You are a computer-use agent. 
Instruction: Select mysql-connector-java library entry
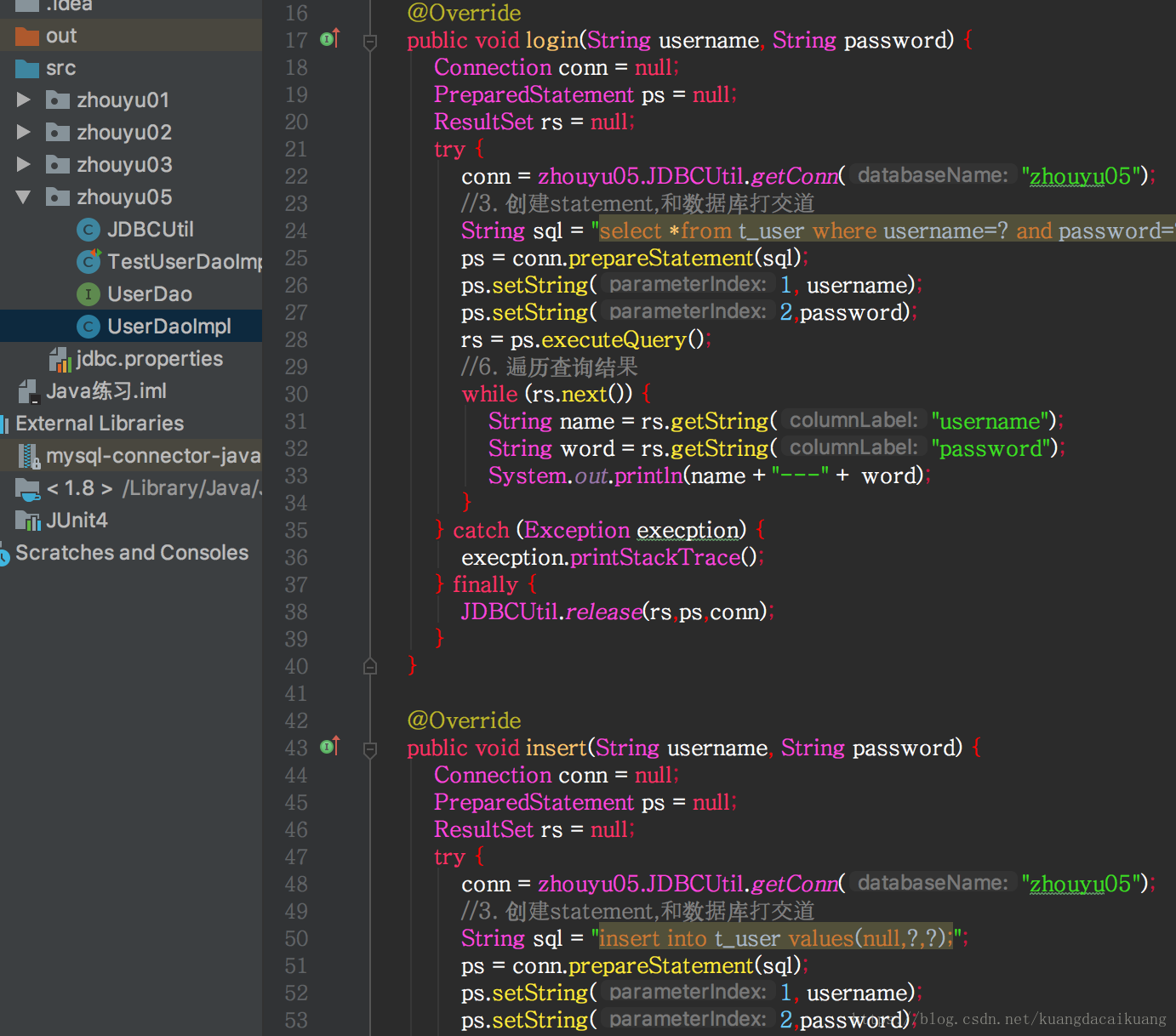click(x=153, y=456)
